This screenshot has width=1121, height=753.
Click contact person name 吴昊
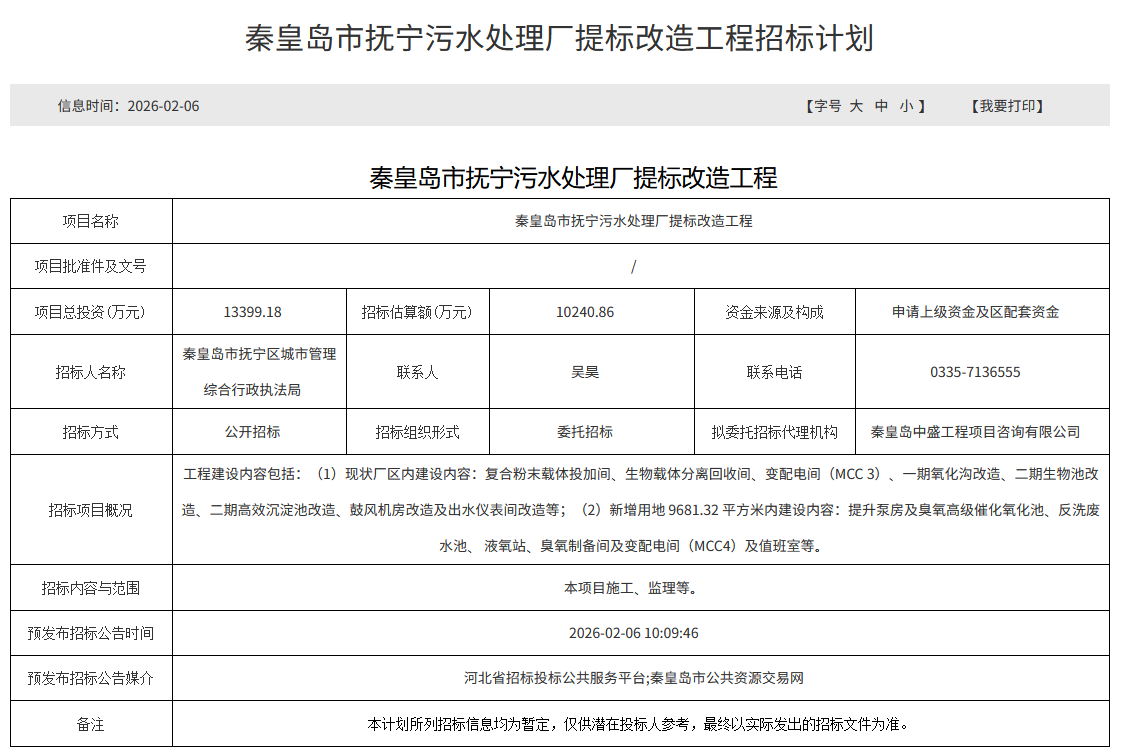click(x=585, y=372)
